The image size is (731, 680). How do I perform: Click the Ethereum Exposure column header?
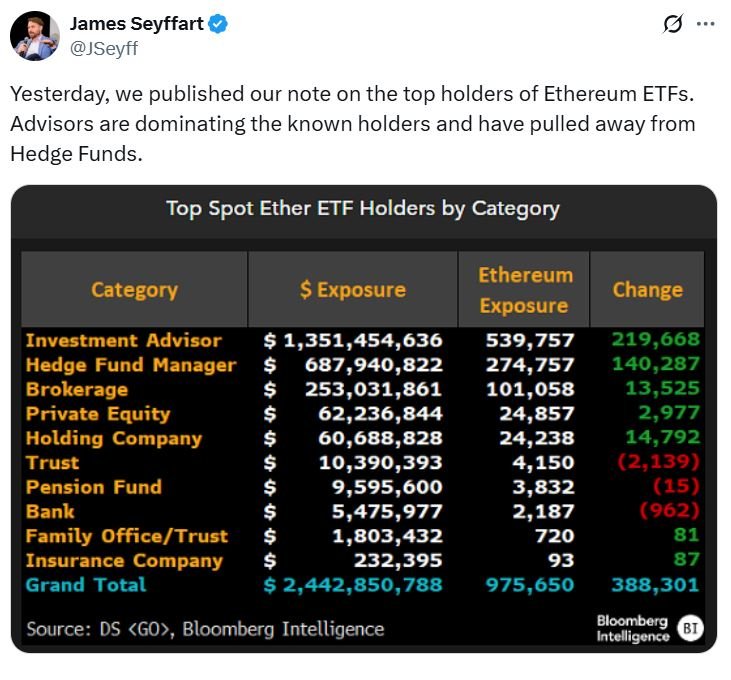click(524, 290)
